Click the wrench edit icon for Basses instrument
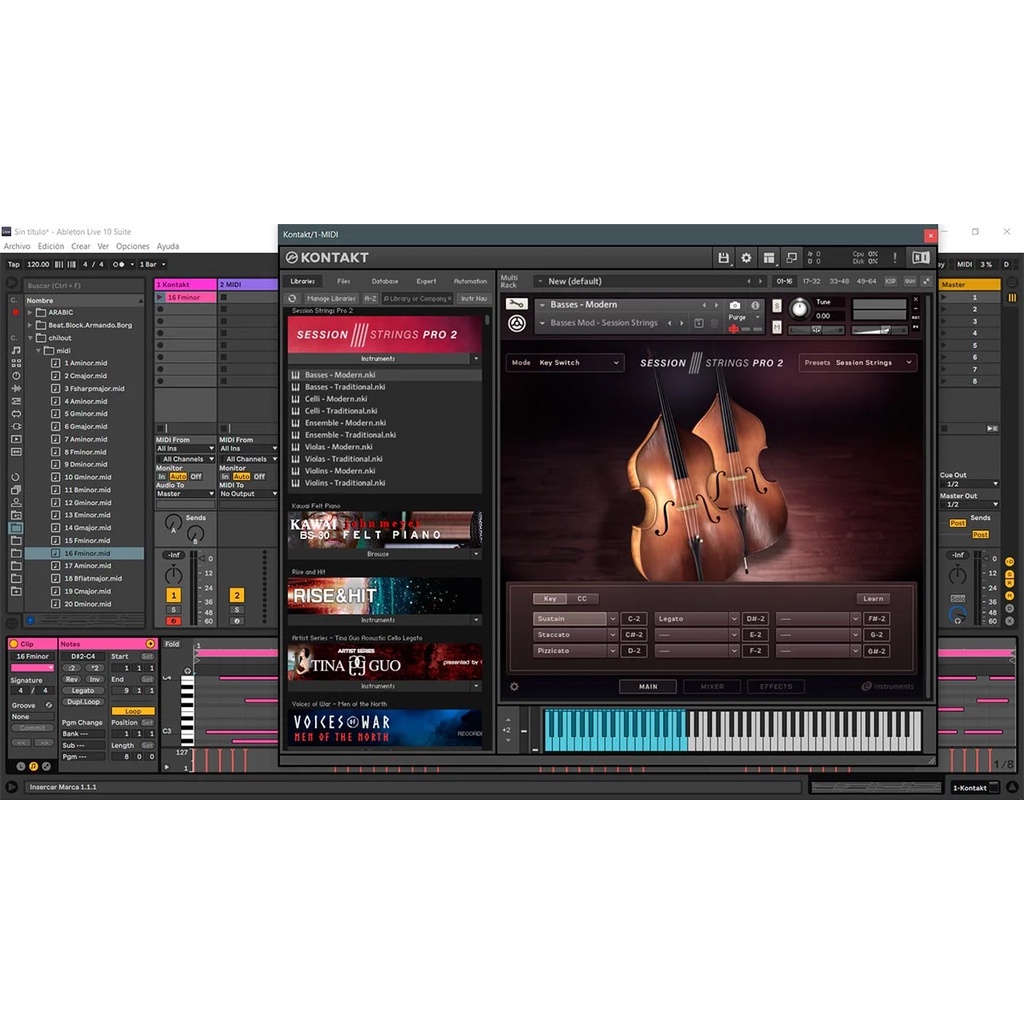The height and width of the screenshot is (1024, 1024). click(516, 304)
